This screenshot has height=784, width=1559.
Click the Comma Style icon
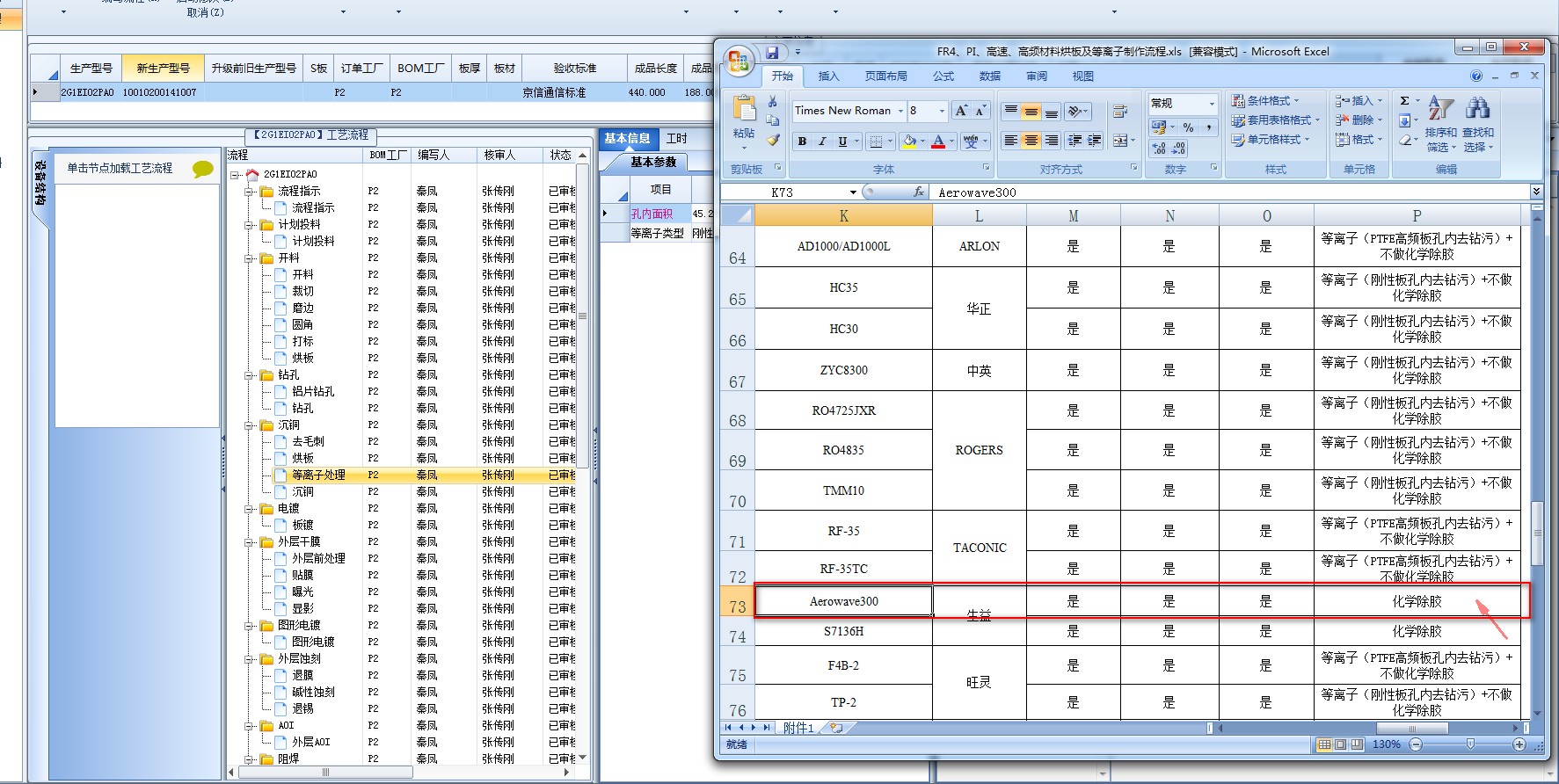point(1208,127)
